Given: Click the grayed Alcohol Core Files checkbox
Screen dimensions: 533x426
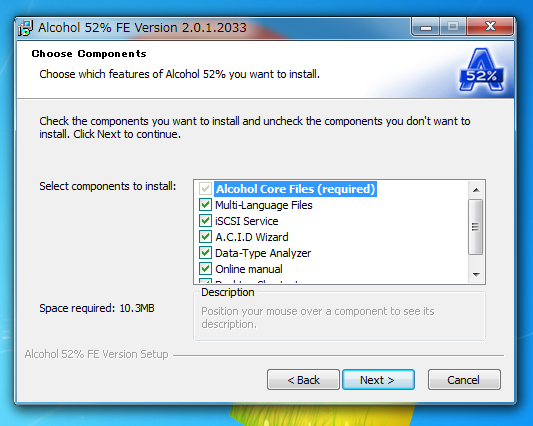Looking at the screenshot, I should pyautogui.click(x=205, y=189).
